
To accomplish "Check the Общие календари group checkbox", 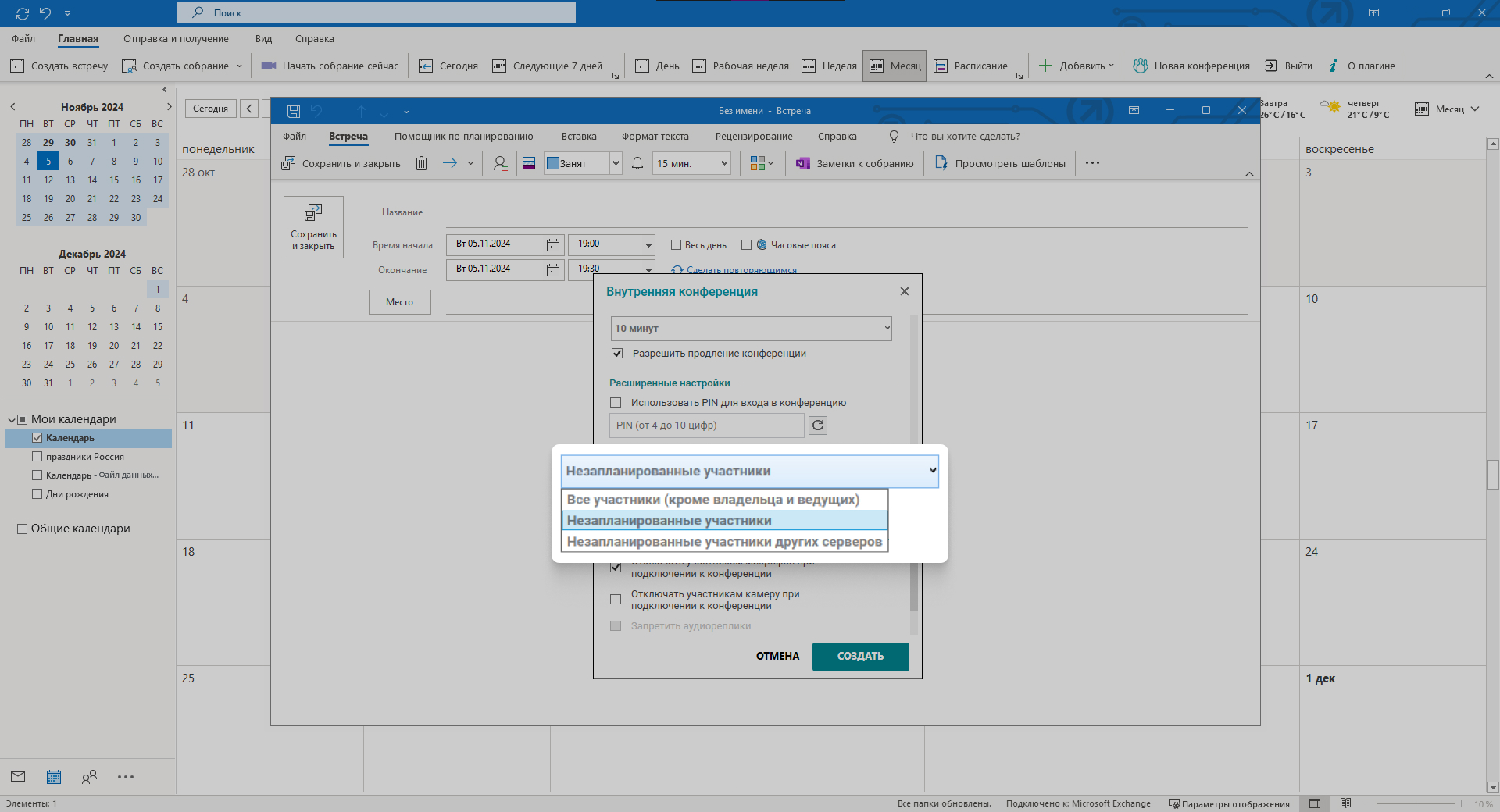I will [22, 529].
